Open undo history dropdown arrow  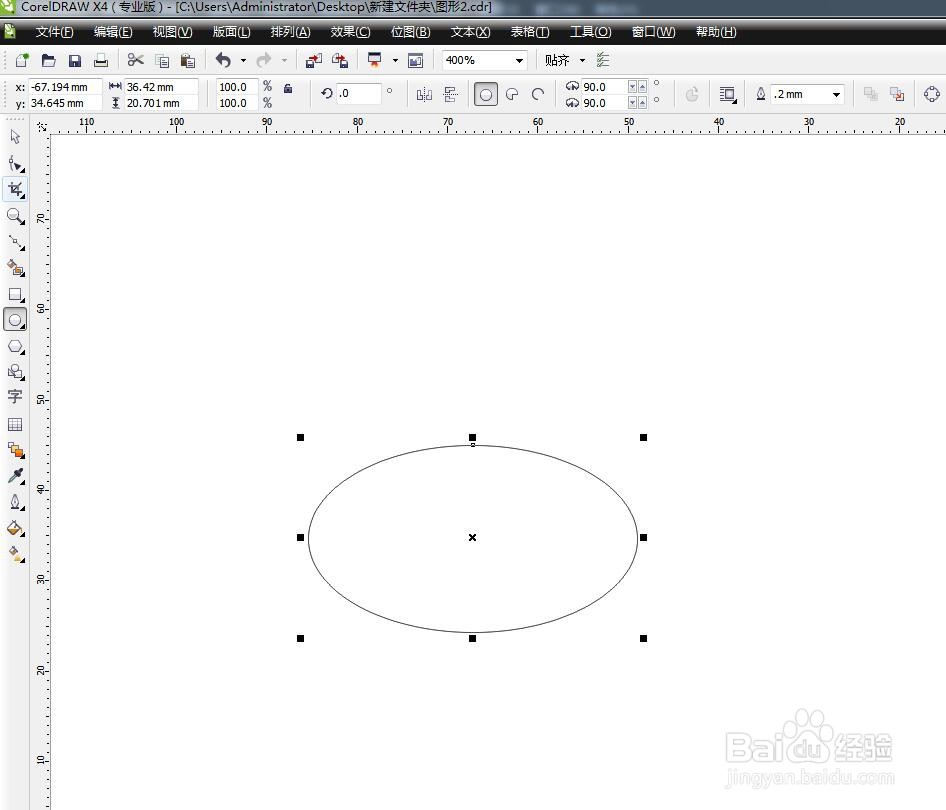pos(243,60)
